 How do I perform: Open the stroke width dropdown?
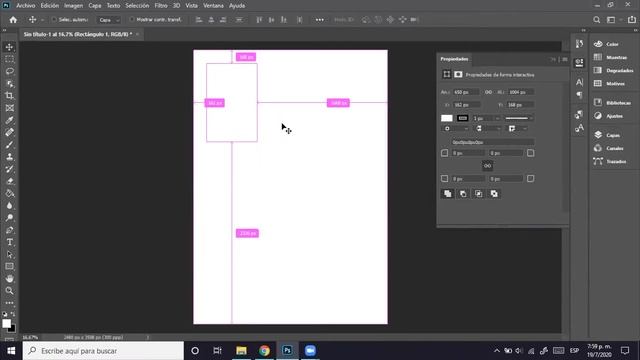click(x=497, y=118)
